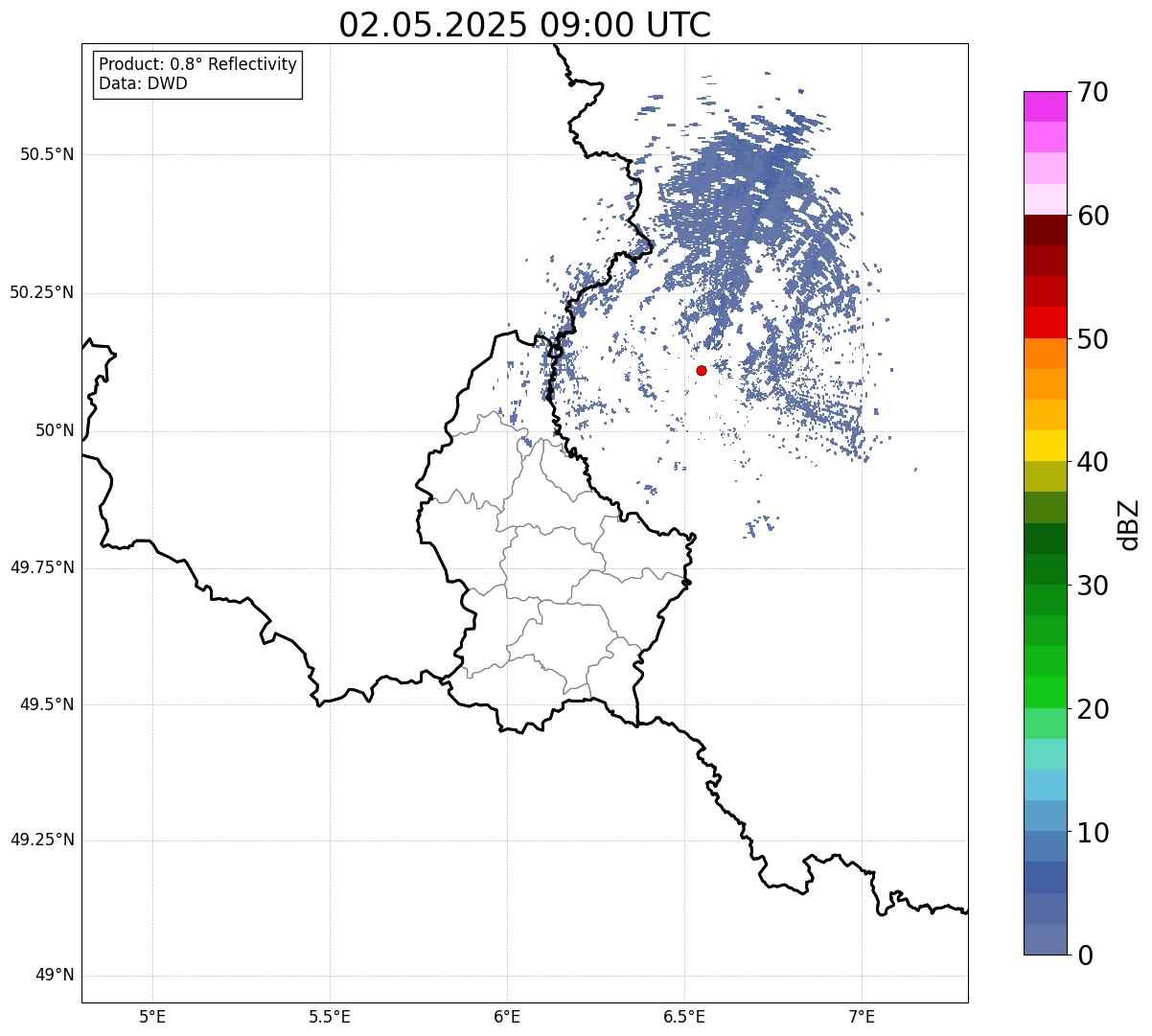Click the title "02.05.2025 09:00 UTC"
This screenshot has width=1152, height=1036.
[525, 25]
